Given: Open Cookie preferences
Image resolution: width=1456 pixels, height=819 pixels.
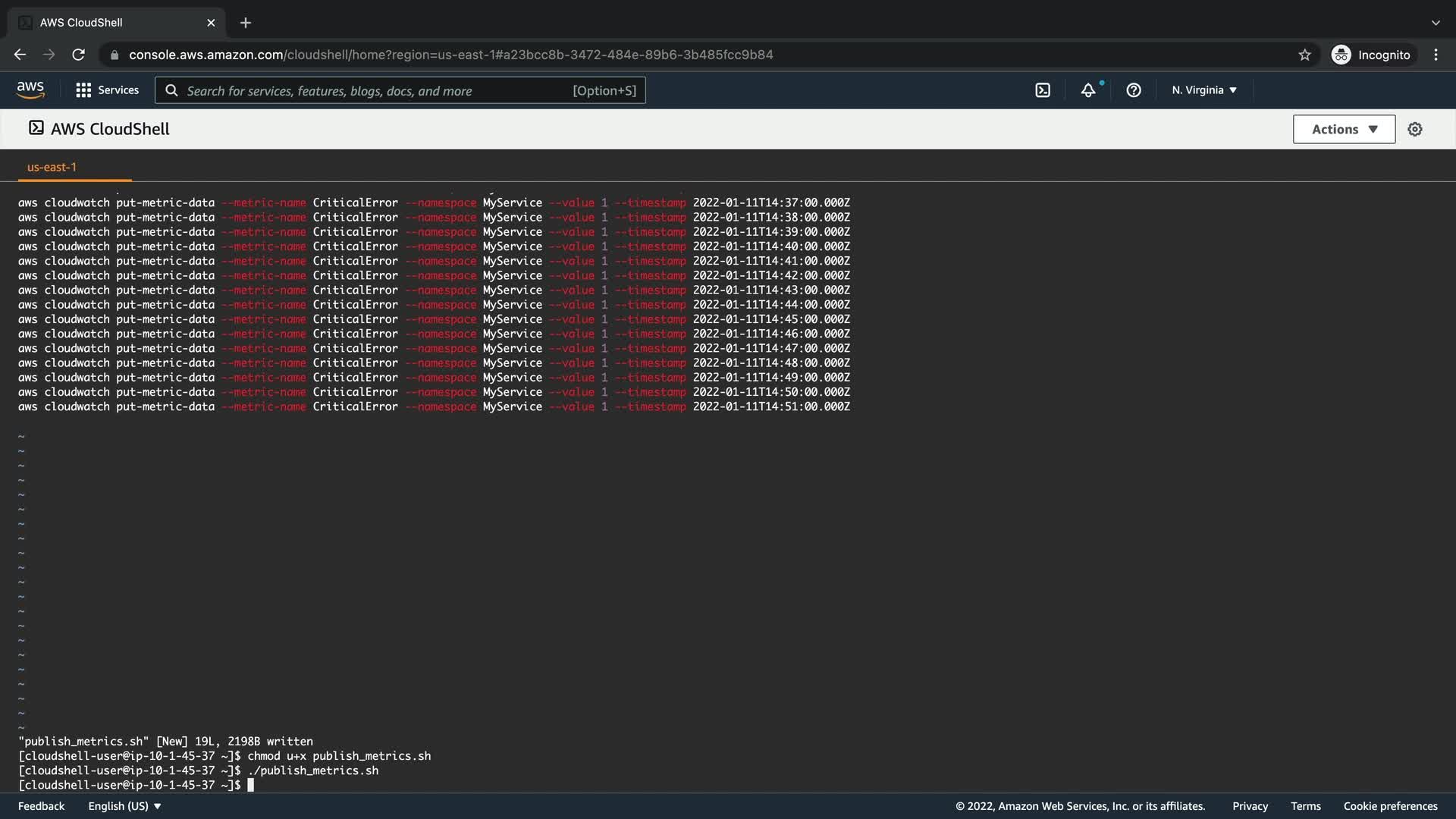Looking at the screenshot, I should point(1390,806).
